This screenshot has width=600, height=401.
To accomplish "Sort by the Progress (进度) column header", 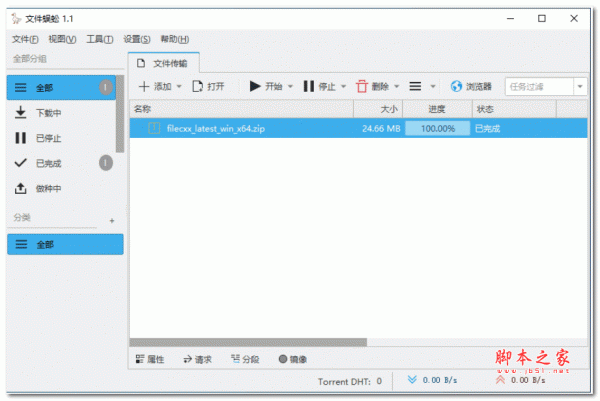I will (437, 109).
